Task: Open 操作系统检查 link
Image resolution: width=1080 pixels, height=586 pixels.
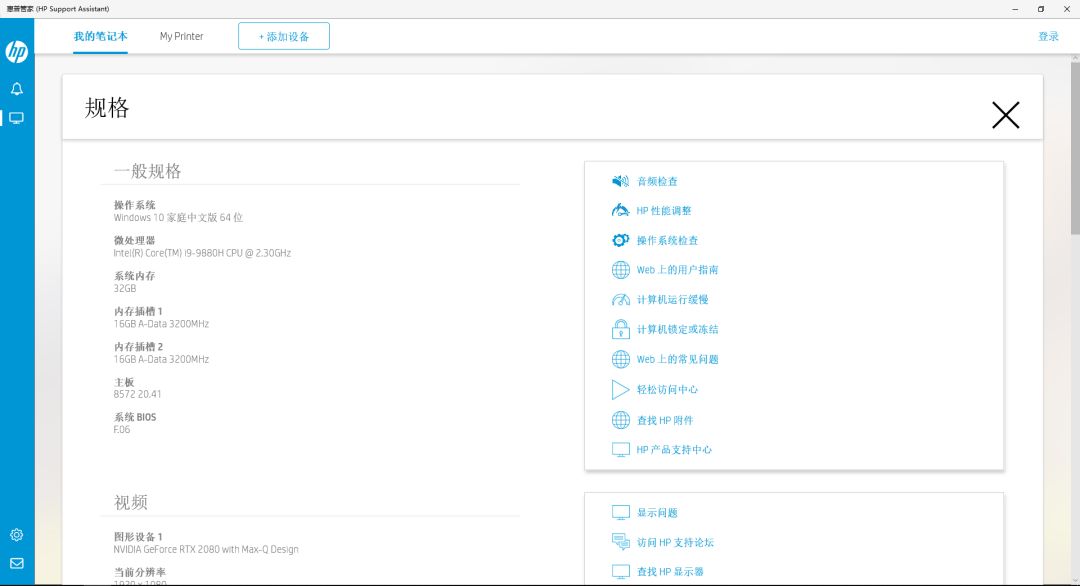Action: [x=667, y=240]
